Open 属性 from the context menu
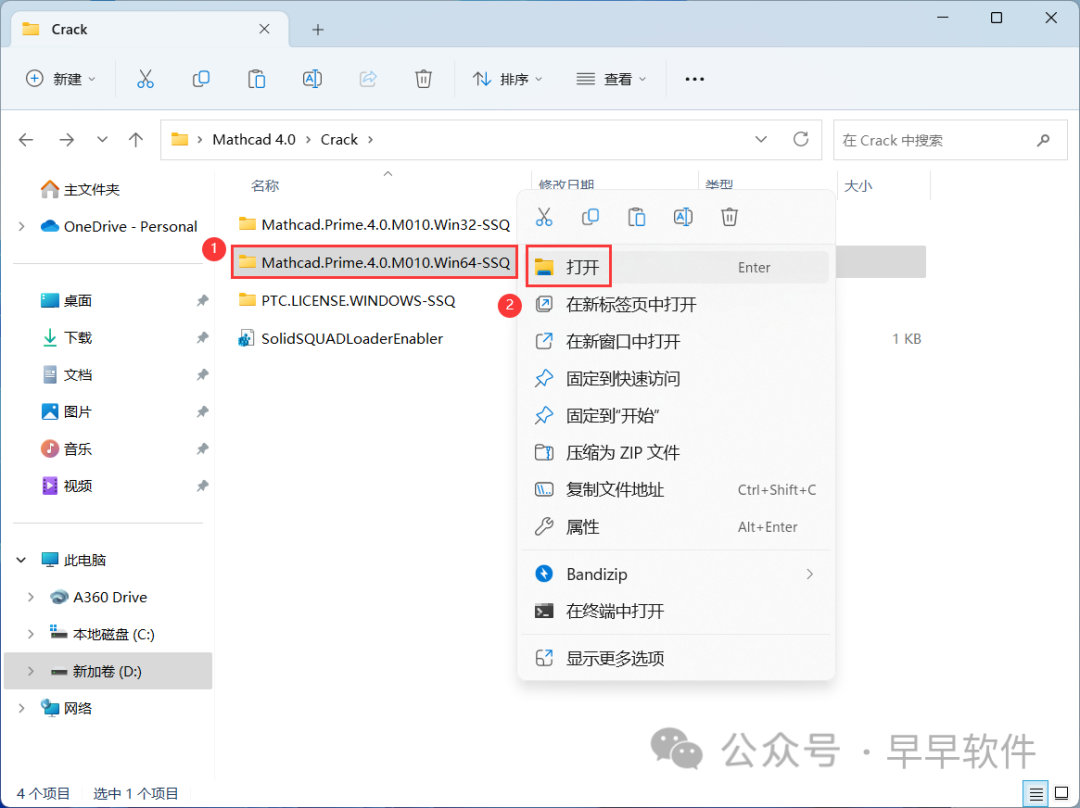This screenshot has height=808, width=1080. 676,528
